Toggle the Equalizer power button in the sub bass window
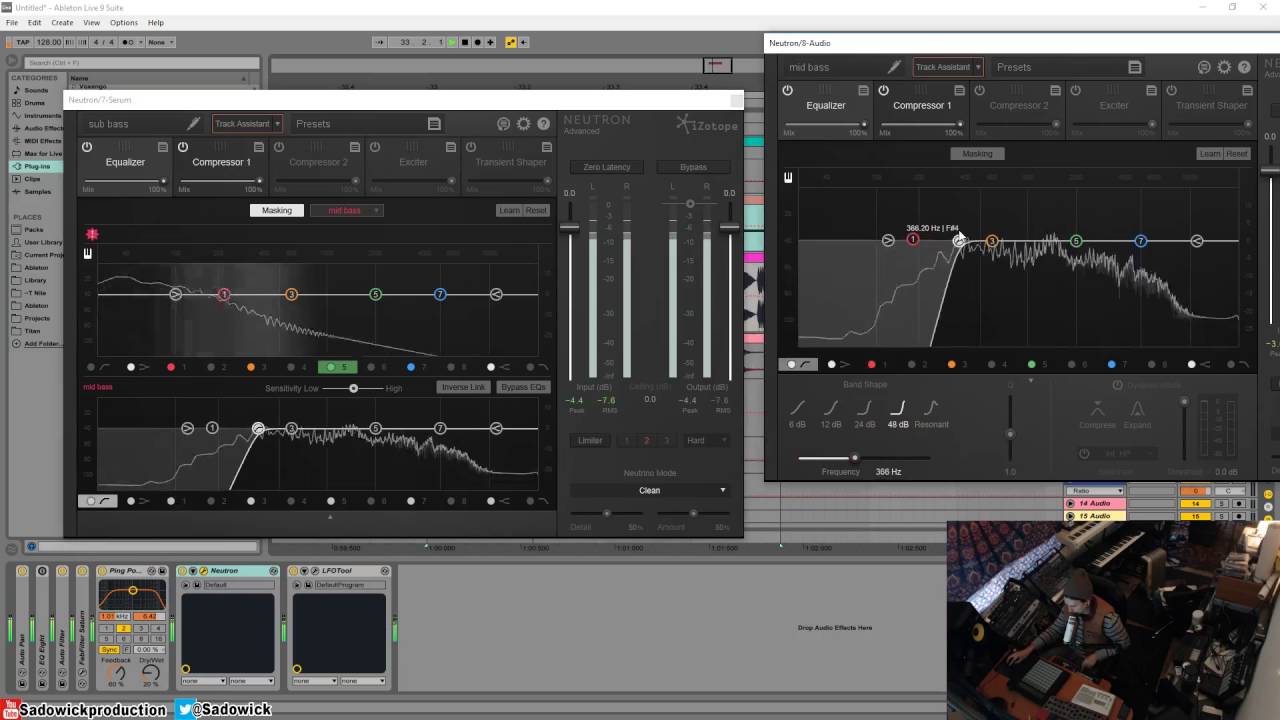This screenshot has height=720, width=1280. click(x=87, y=147)
